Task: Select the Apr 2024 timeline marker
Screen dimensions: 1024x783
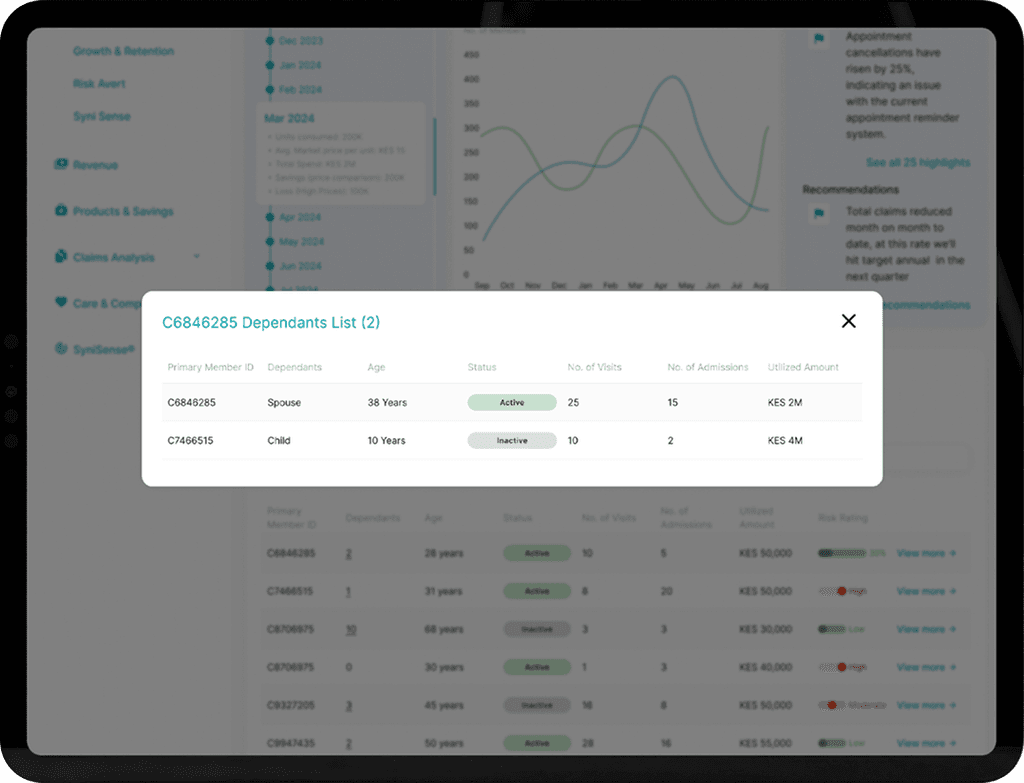Action: pos(270,217)
